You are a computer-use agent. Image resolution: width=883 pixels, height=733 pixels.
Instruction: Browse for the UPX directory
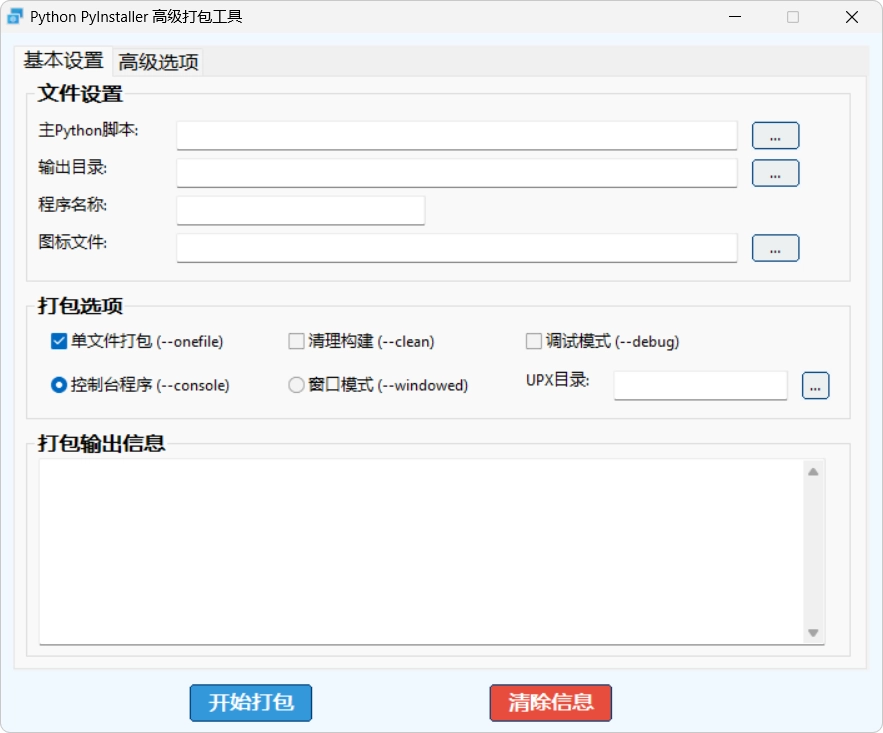pyautogui.click(x=815, y=386)
